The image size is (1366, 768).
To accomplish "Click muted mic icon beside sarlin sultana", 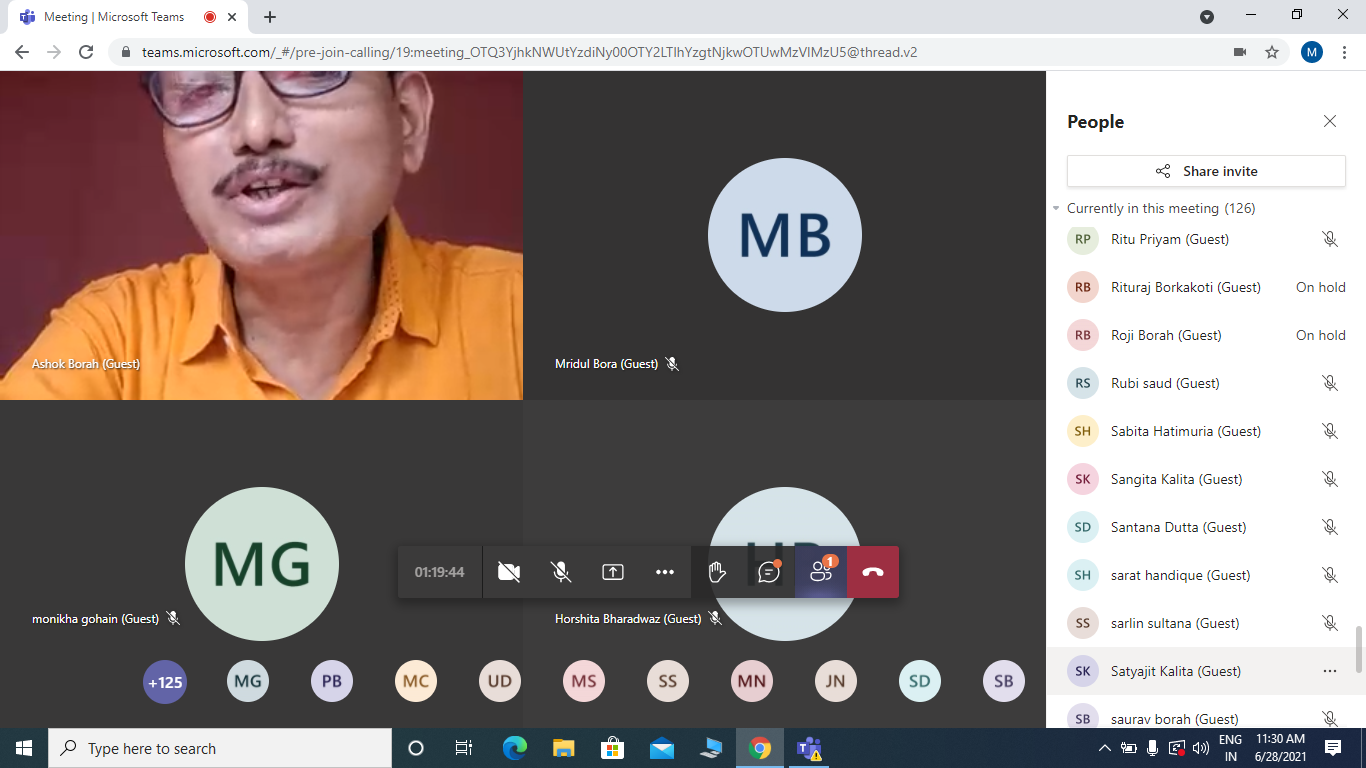I will coord(1330,623).
